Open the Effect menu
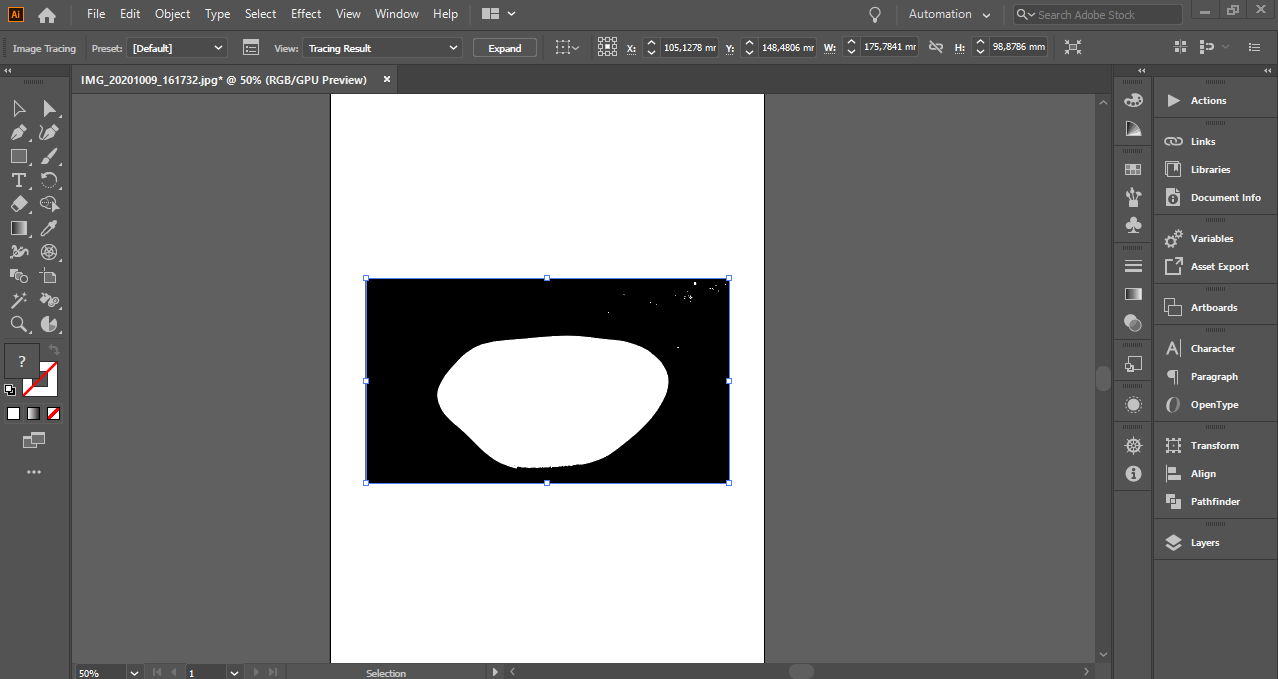 306,14
